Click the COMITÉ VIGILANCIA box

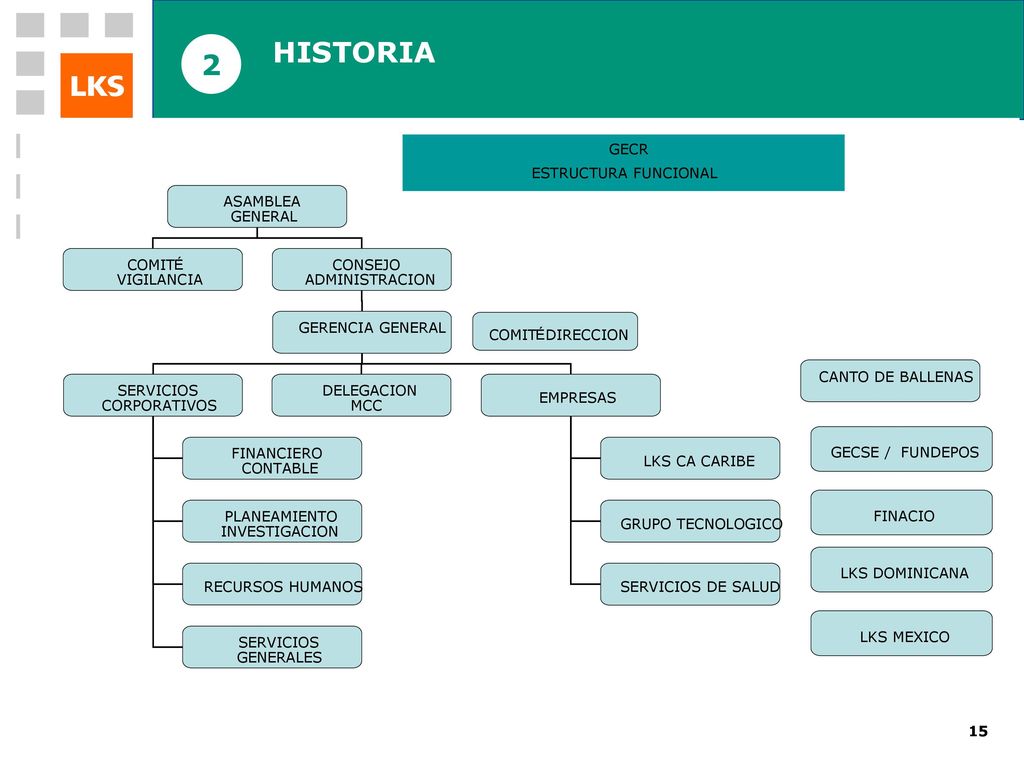(x=153, y=270)
